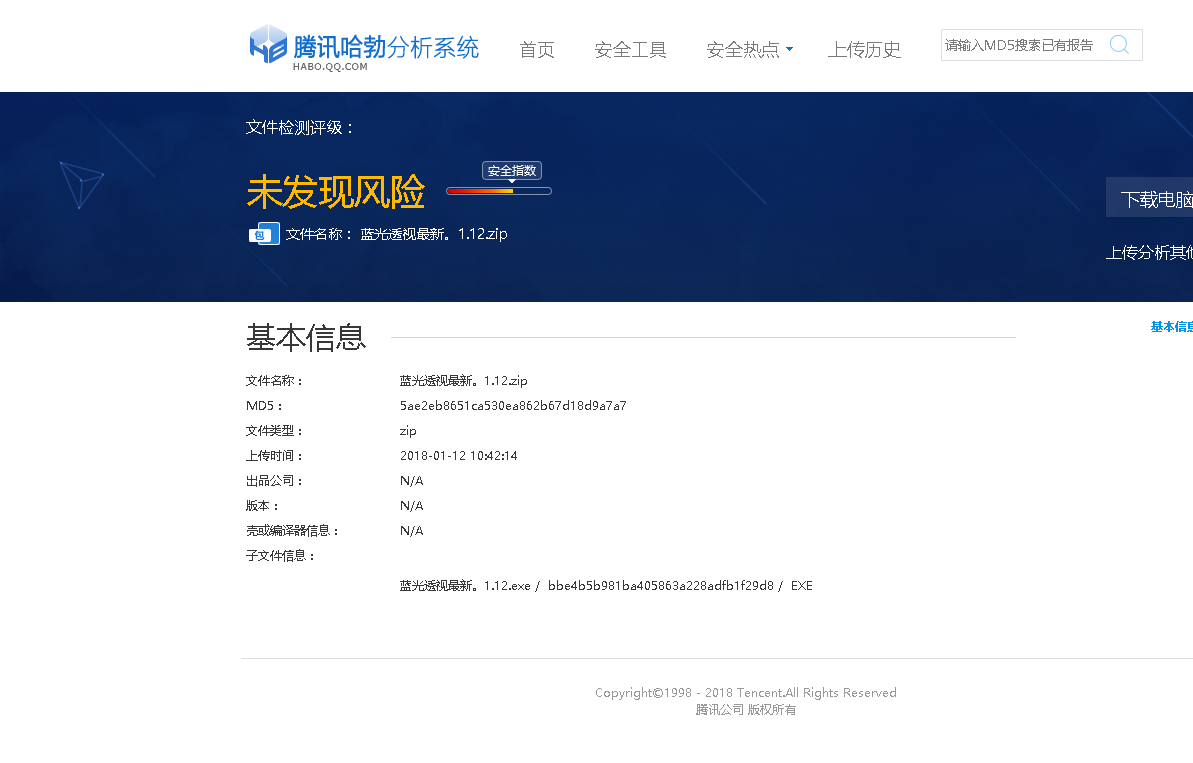Select the upload time 2018-01-12 10:42:14
The height and width of the screenshot is (763, 1193).
click(x=458, y=456)
